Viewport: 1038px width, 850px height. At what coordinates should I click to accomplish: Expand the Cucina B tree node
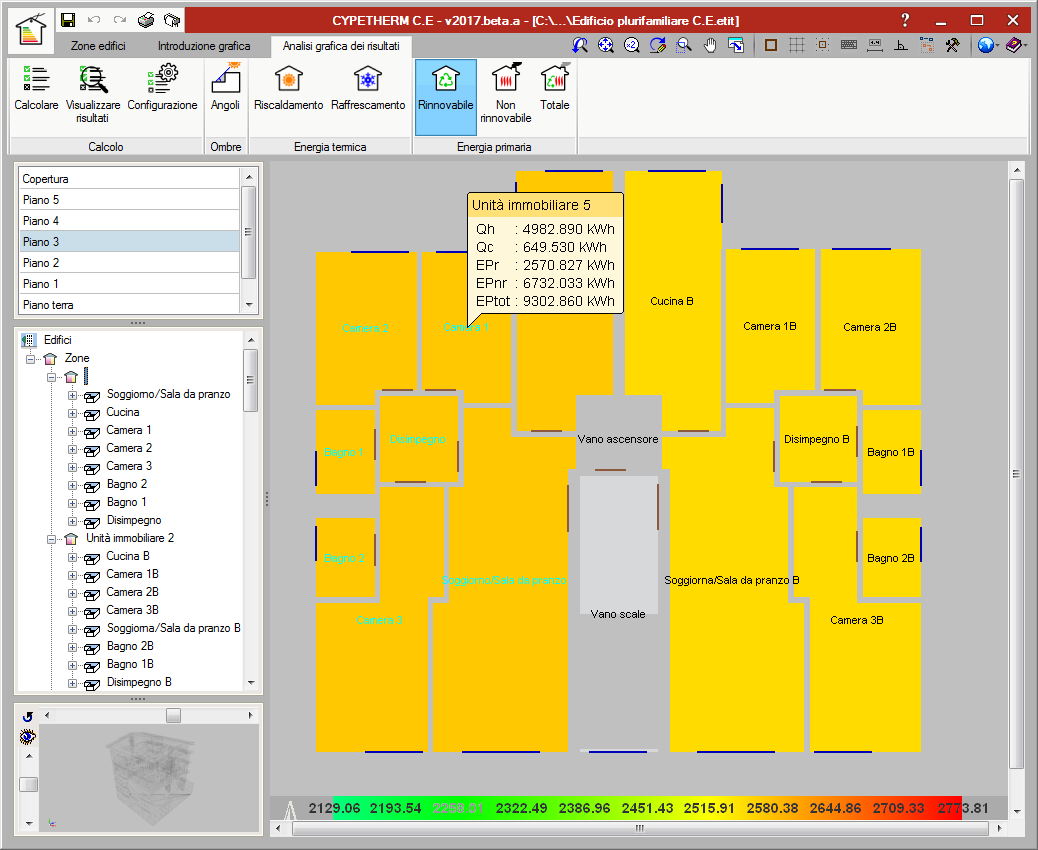pos(72,557)
